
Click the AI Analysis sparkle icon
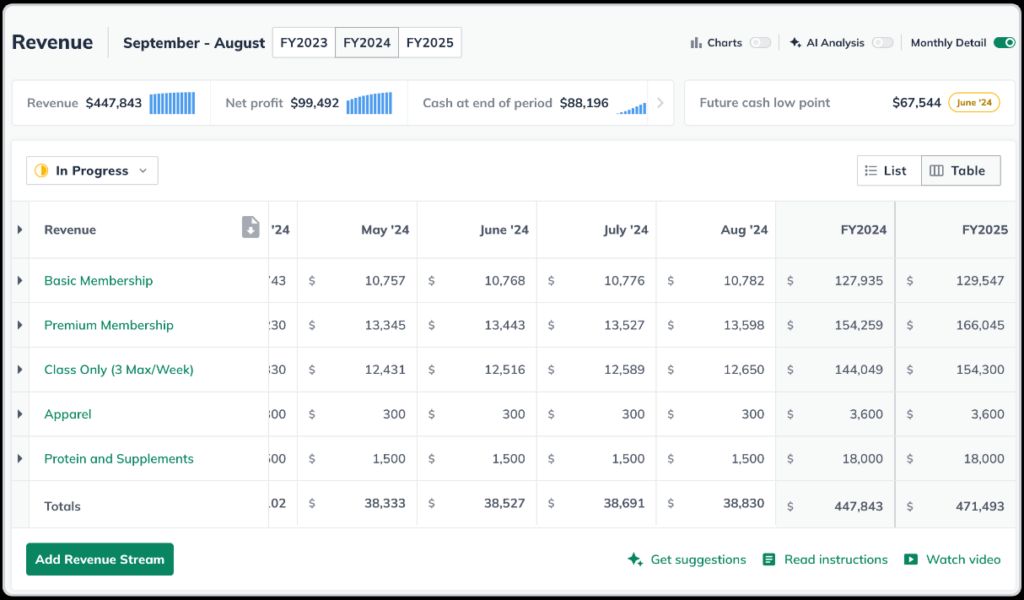point(795,43)
